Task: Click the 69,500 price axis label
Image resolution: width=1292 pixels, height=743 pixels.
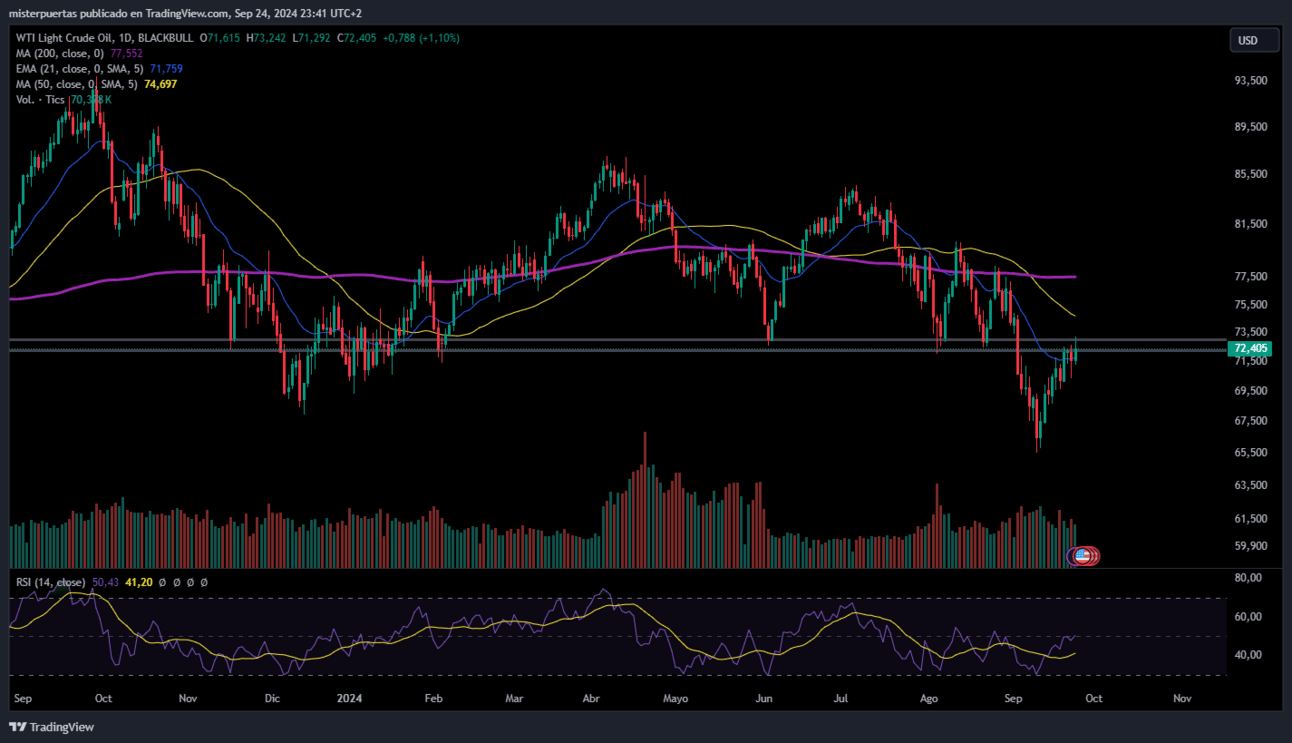Action: click(1252, 391)
